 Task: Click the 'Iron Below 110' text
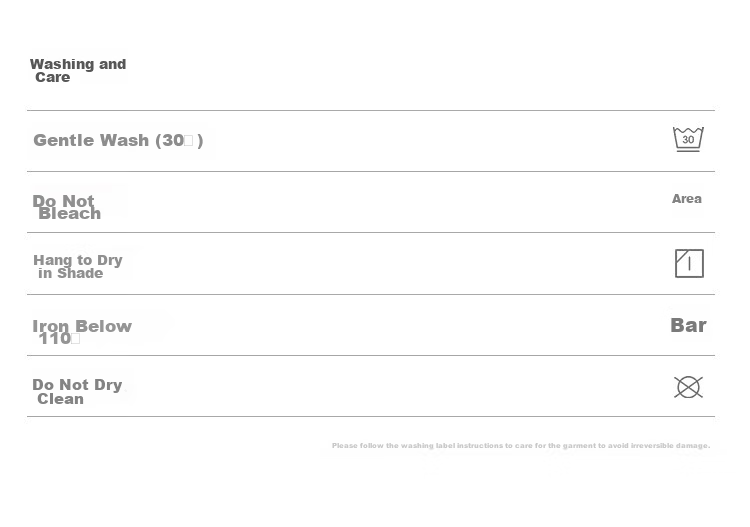(82, 332)
